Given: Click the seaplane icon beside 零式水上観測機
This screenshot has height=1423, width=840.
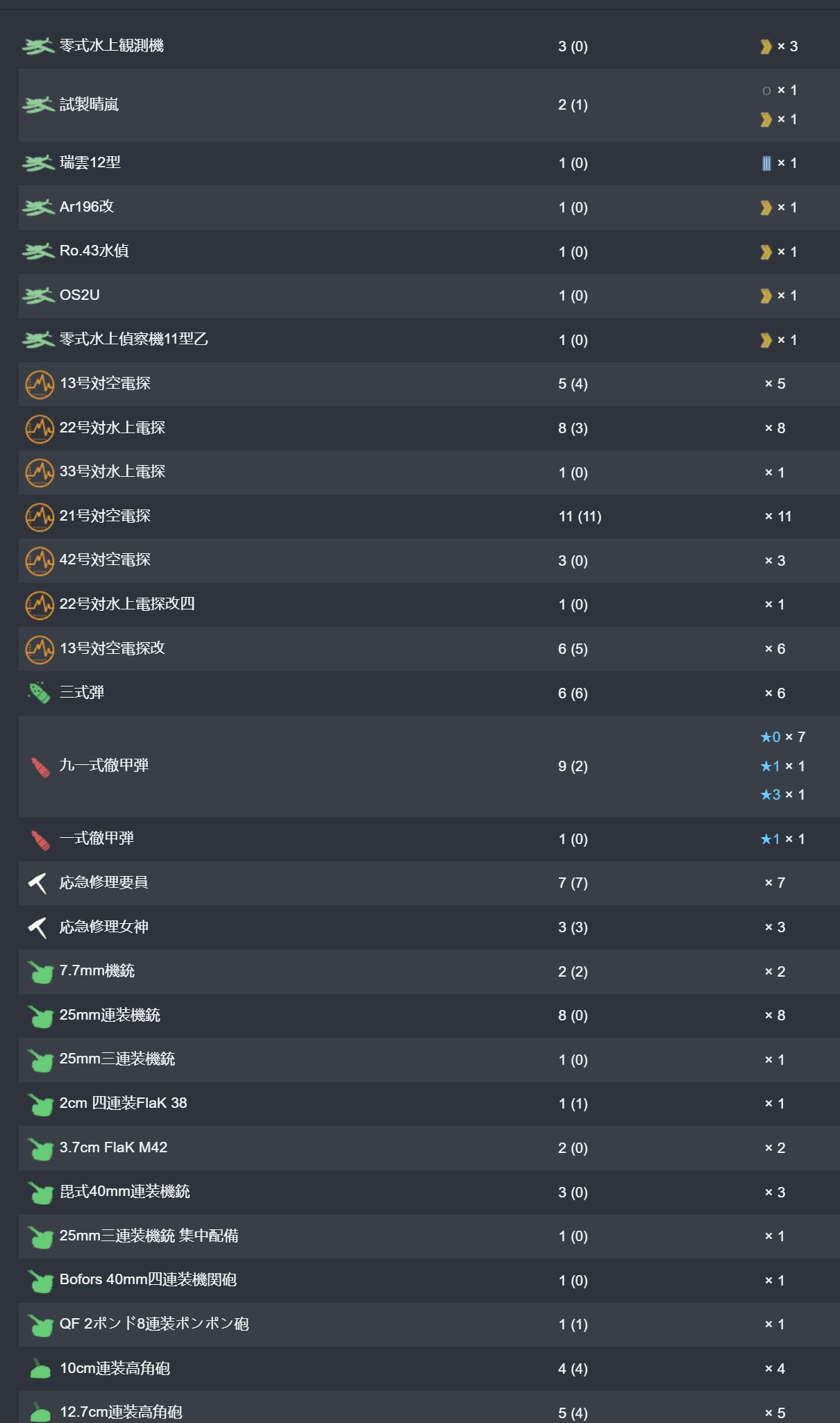Looking at the screenshot, I should [38, 47].
